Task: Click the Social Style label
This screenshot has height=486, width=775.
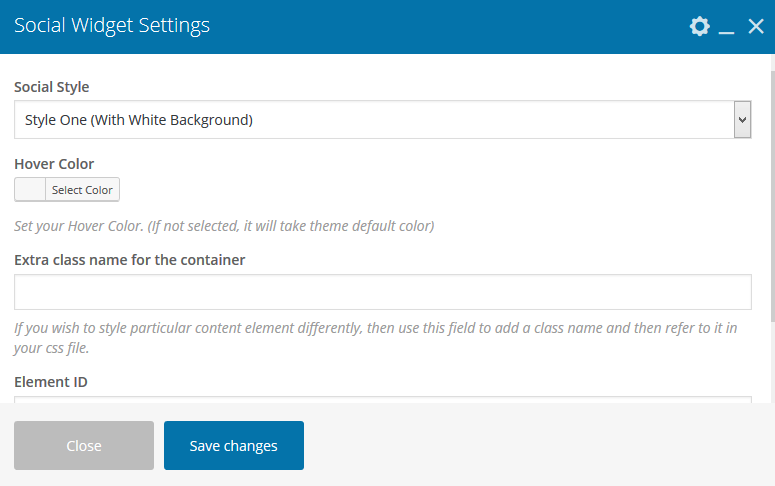Action: [x=52, y=88]
